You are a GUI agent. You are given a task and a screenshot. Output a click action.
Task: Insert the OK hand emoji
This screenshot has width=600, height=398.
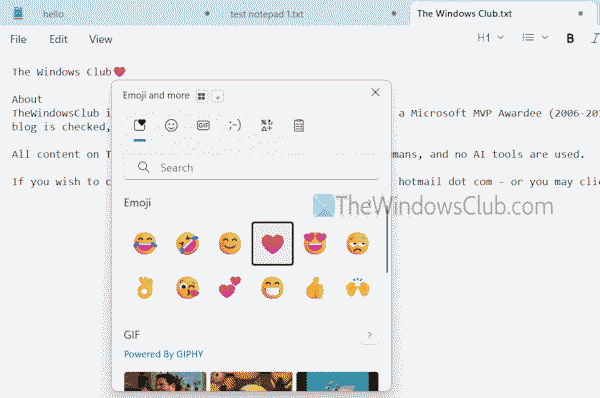click(x=145, y=288)
